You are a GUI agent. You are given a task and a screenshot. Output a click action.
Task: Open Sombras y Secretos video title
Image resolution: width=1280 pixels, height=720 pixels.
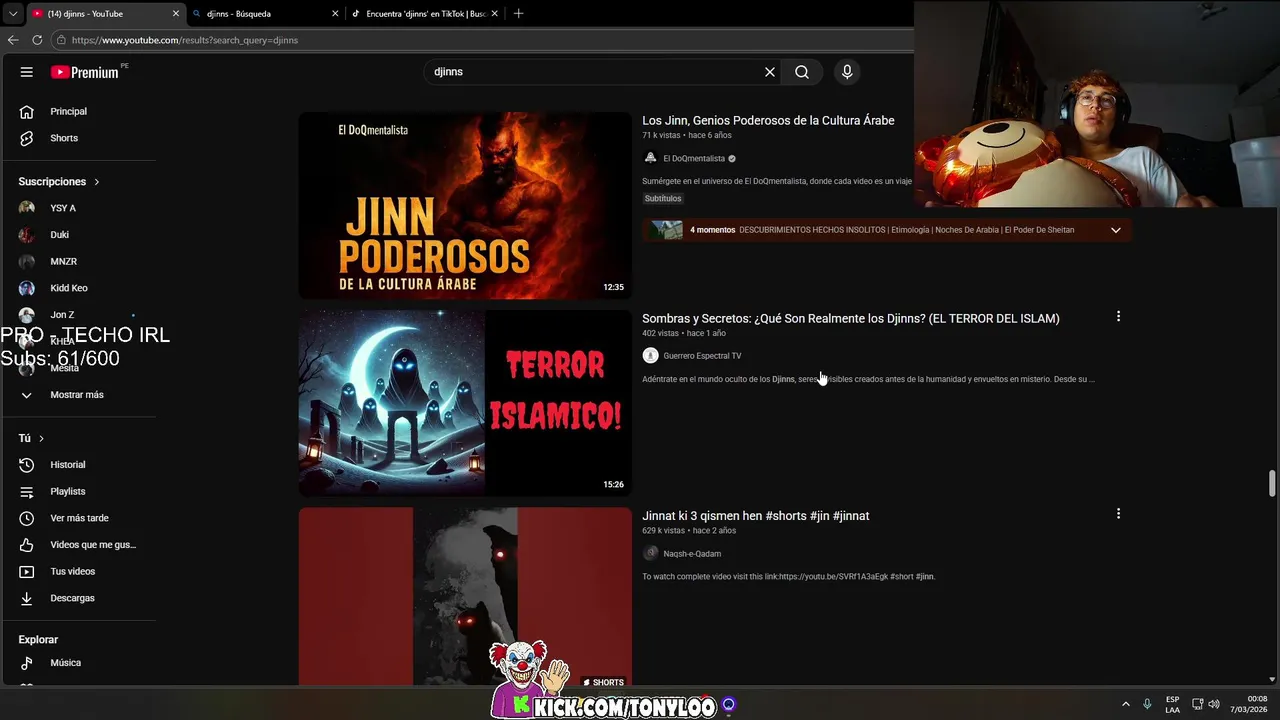(x=851, y=318)
